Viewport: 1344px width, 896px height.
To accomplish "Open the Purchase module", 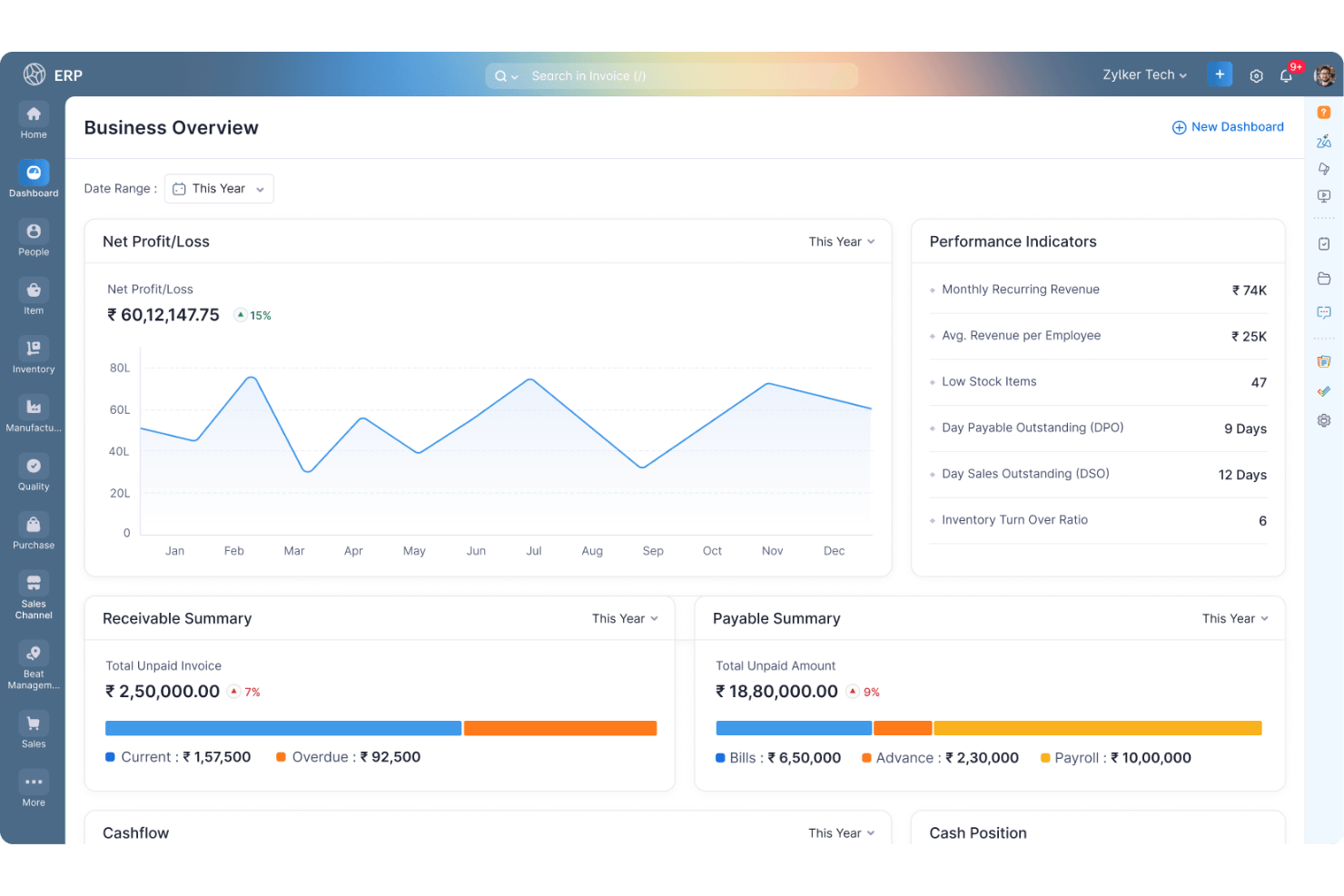I will (x=33, y=530).
